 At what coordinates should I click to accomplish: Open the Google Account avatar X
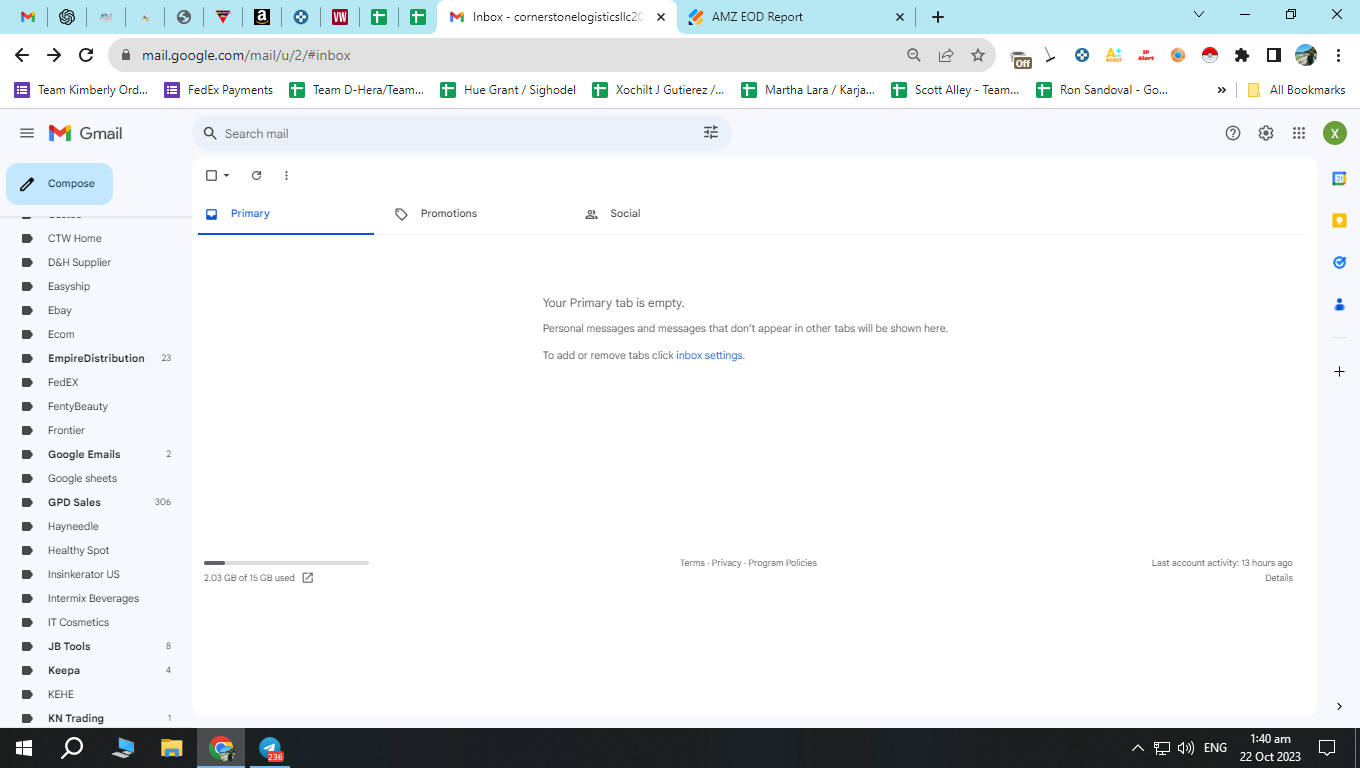click(x=1335, y=133)
